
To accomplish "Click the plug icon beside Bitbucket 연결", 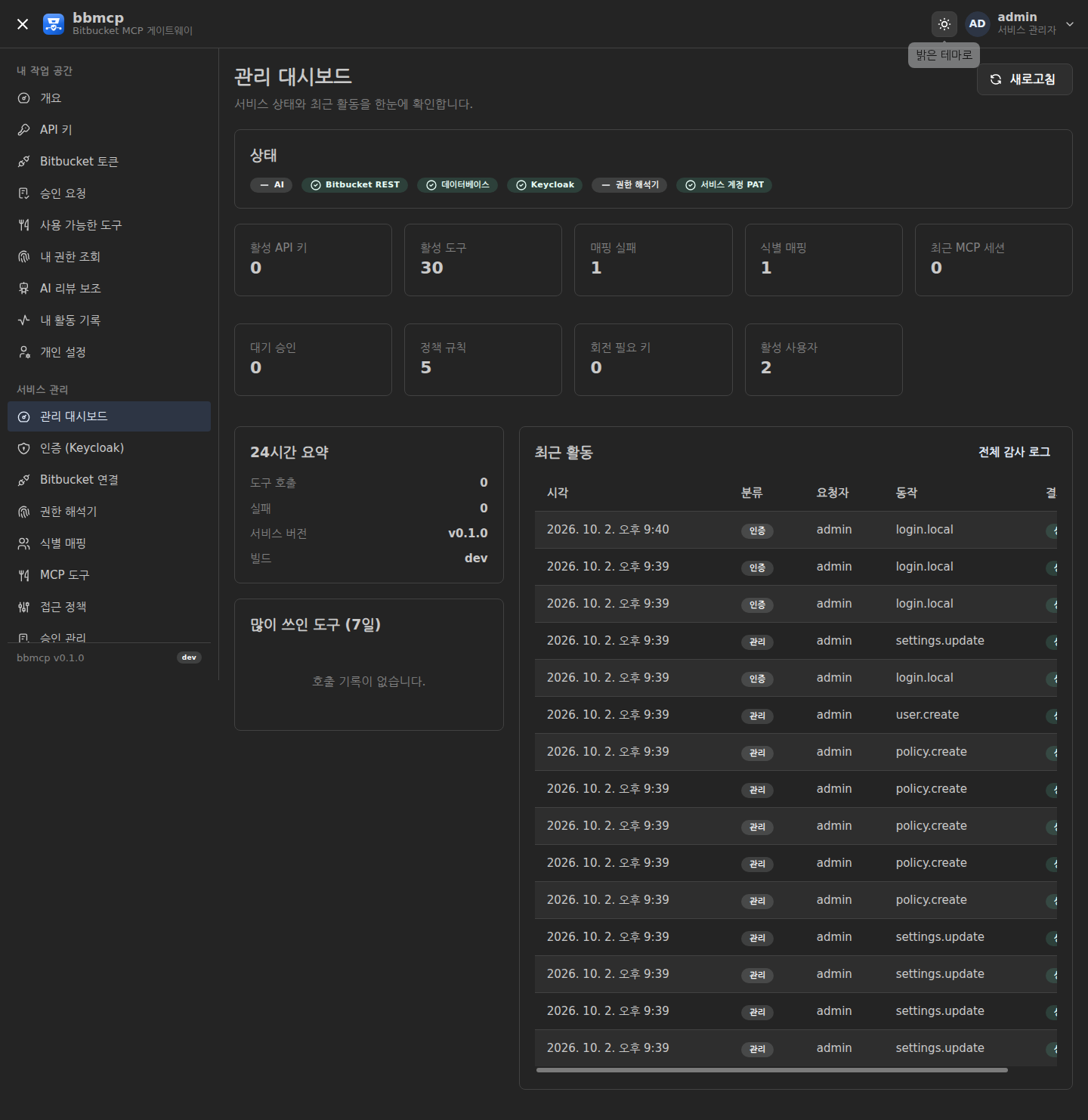I will pyautogui.click(x=24, y=480).
